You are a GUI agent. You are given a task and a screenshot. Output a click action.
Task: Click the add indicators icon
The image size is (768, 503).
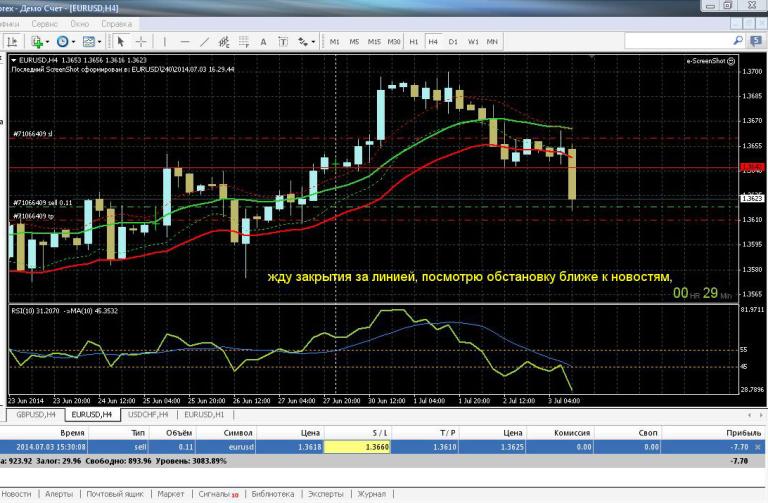pyautogui.click(x=37, y=42)
